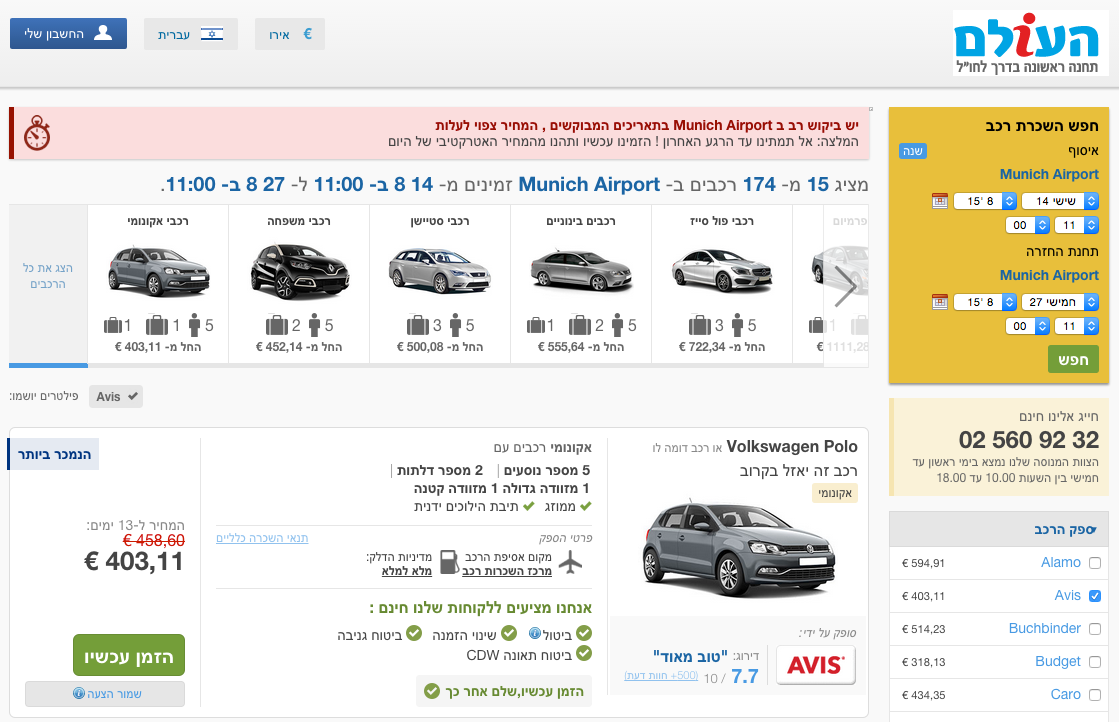Click the green חפש search button
Screen dimensions: 1119x722
(1073, 359)
